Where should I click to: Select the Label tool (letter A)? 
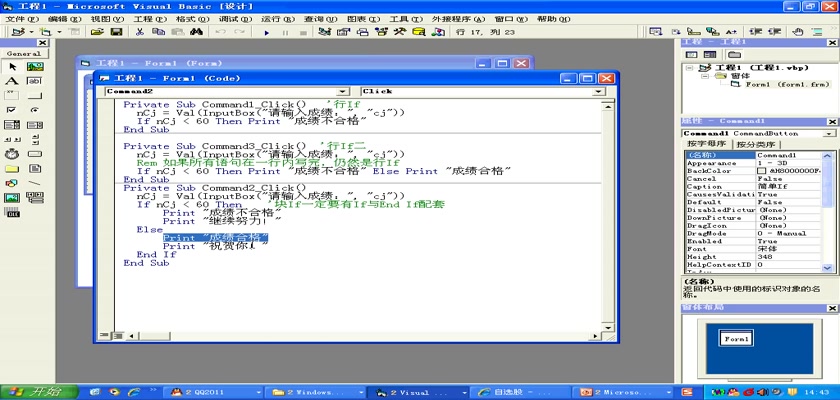pos(12,80)
